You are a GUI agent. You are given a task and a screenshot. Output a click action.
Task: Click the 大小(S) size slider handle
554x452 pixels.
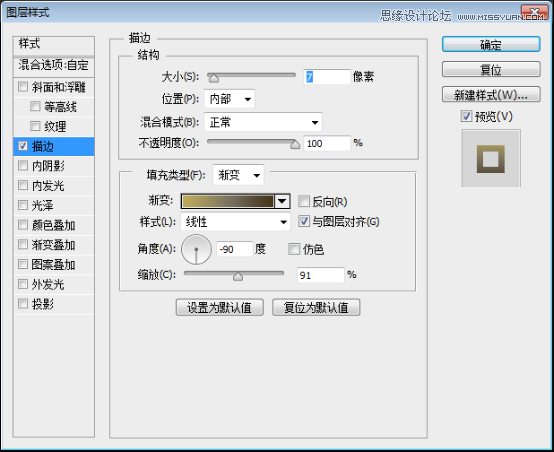213,77
